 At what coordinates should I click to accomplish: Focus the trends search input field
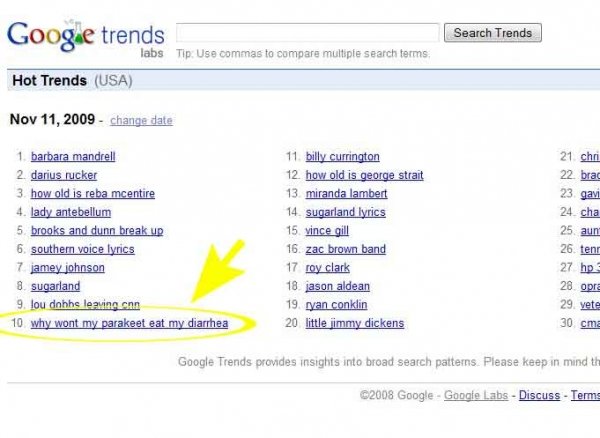(x=308, y=33)
